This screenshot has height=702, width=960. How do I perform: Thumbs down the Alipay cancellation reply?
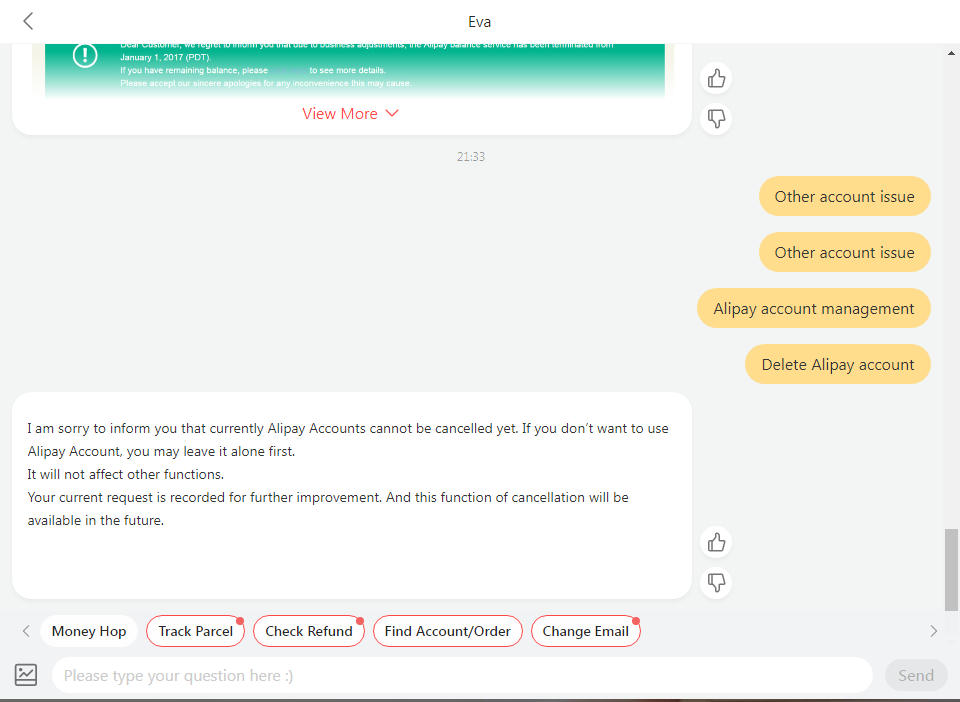tap(716, 582)
